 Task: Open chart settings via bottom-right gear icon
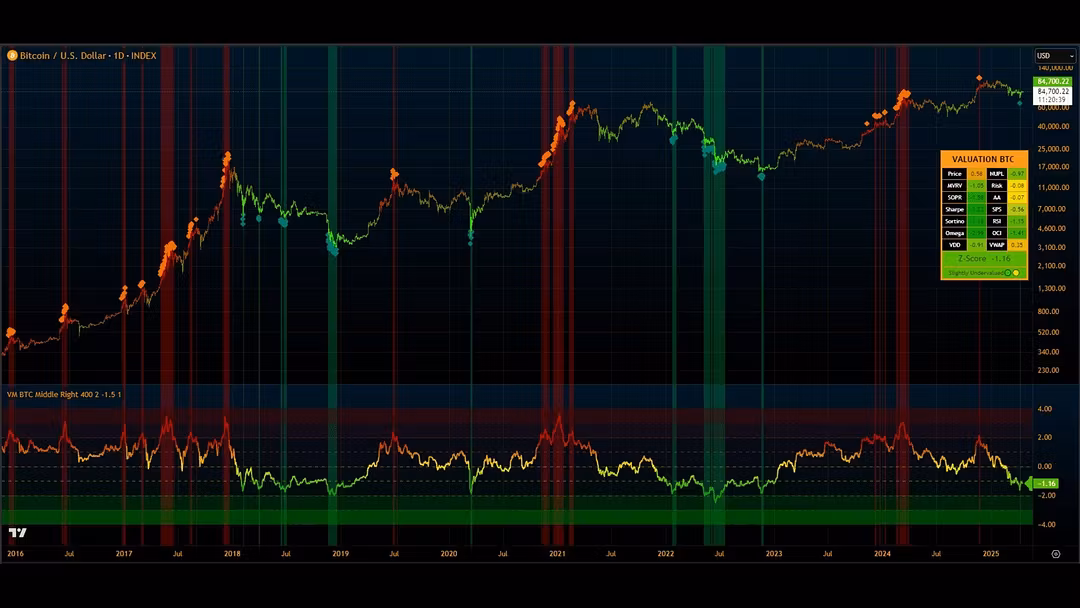1056,553
